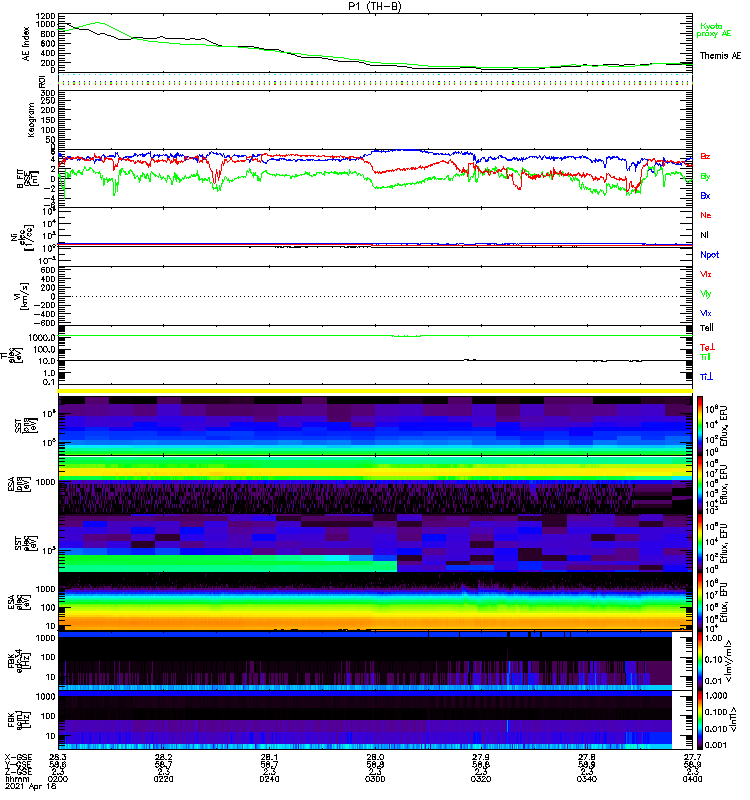Select the red Te perpendicular legend label
The height and width of the screenshot is (800, 750).
point(707,347)
